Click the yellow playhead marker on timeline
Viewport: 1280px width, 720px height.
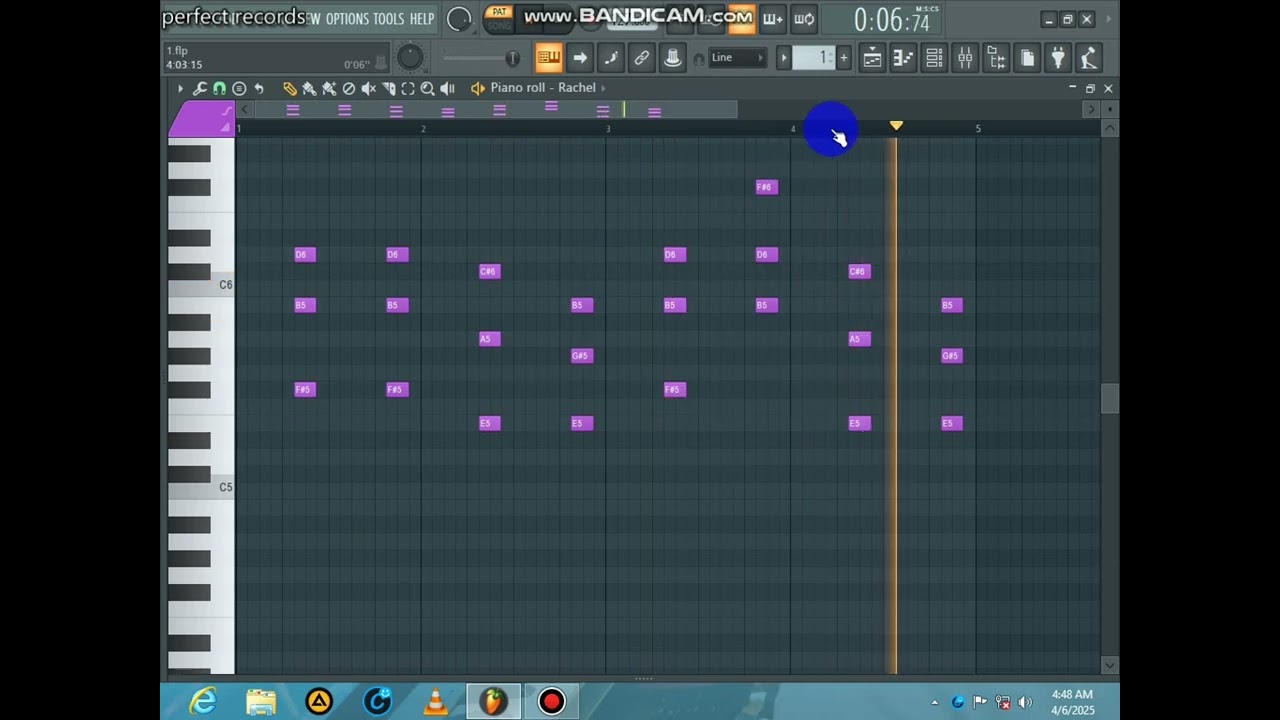click(x=896, y=125)
